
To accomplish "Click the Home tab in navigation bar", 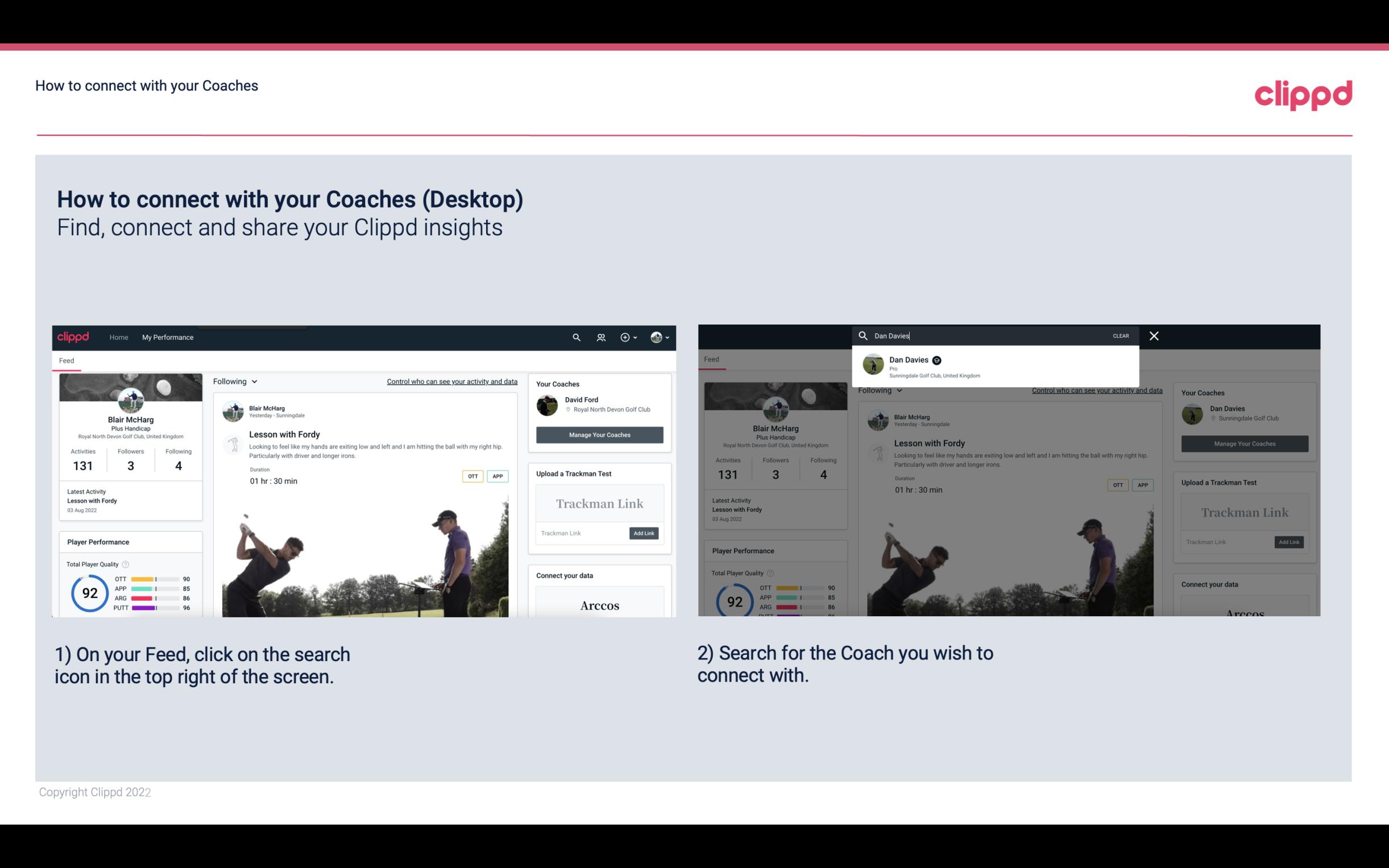I will 119,337.
